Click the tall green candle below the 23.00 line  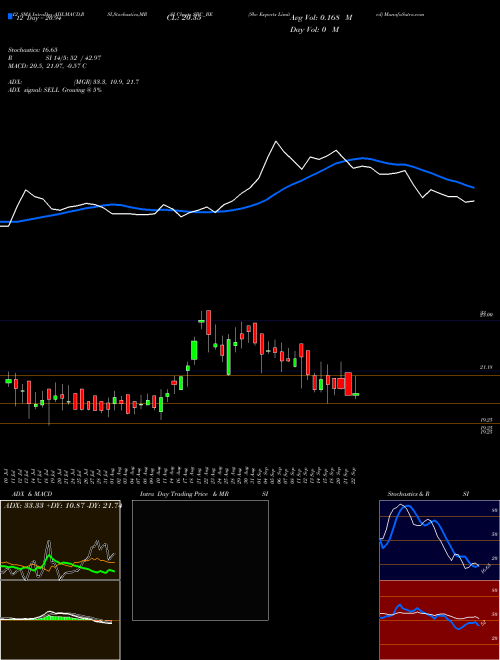coord(229,357)
